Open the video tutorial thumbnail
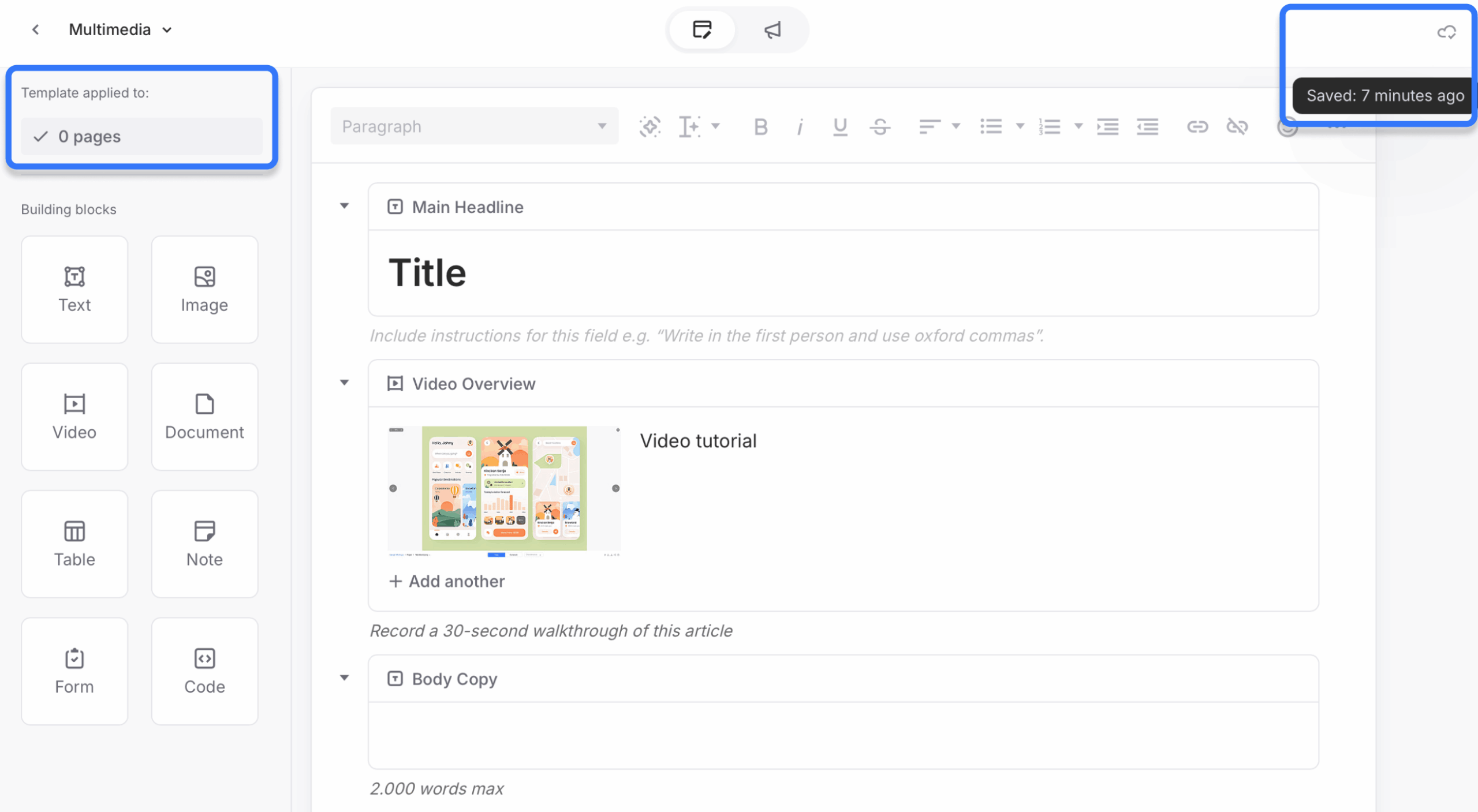Viewport: 1478px width, 812px height. click(x=504, y=491)
